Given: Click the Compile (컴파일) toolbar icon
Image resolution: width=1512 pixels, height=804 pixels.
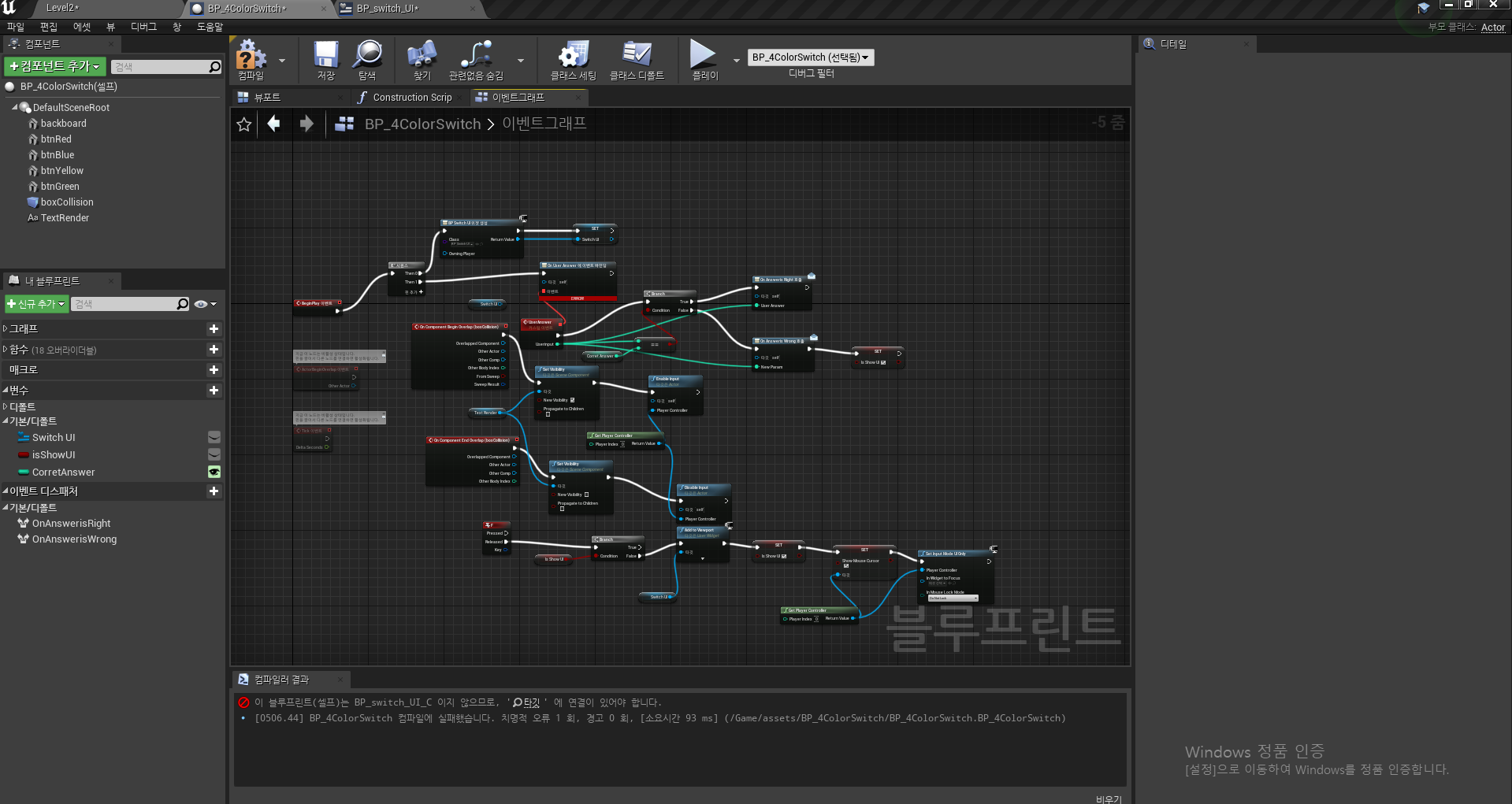Looking at the screenshot, I should click(x=251, y=60).
